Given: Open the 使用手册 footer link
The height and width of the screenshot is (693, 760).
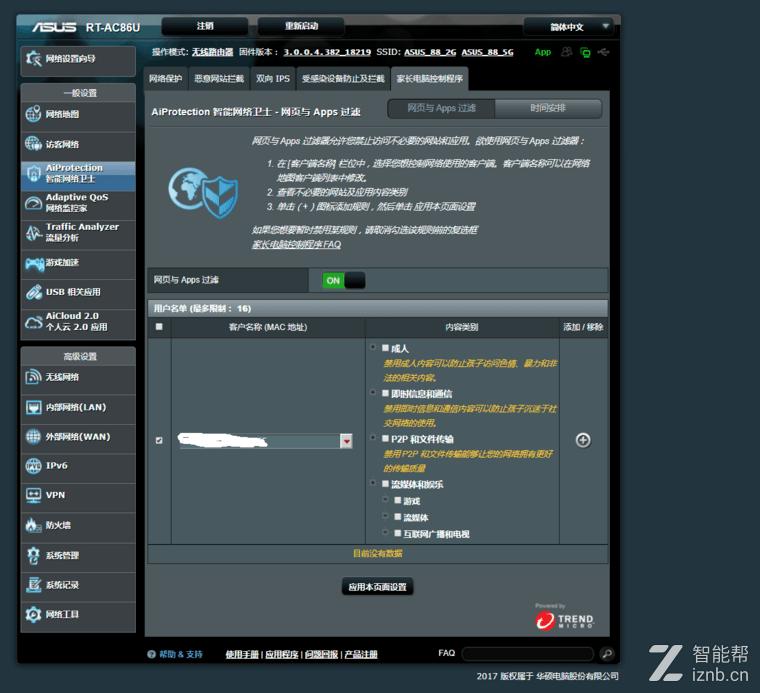Looking at the screenshot, I should pyautogui.click(x=242, y=655).
